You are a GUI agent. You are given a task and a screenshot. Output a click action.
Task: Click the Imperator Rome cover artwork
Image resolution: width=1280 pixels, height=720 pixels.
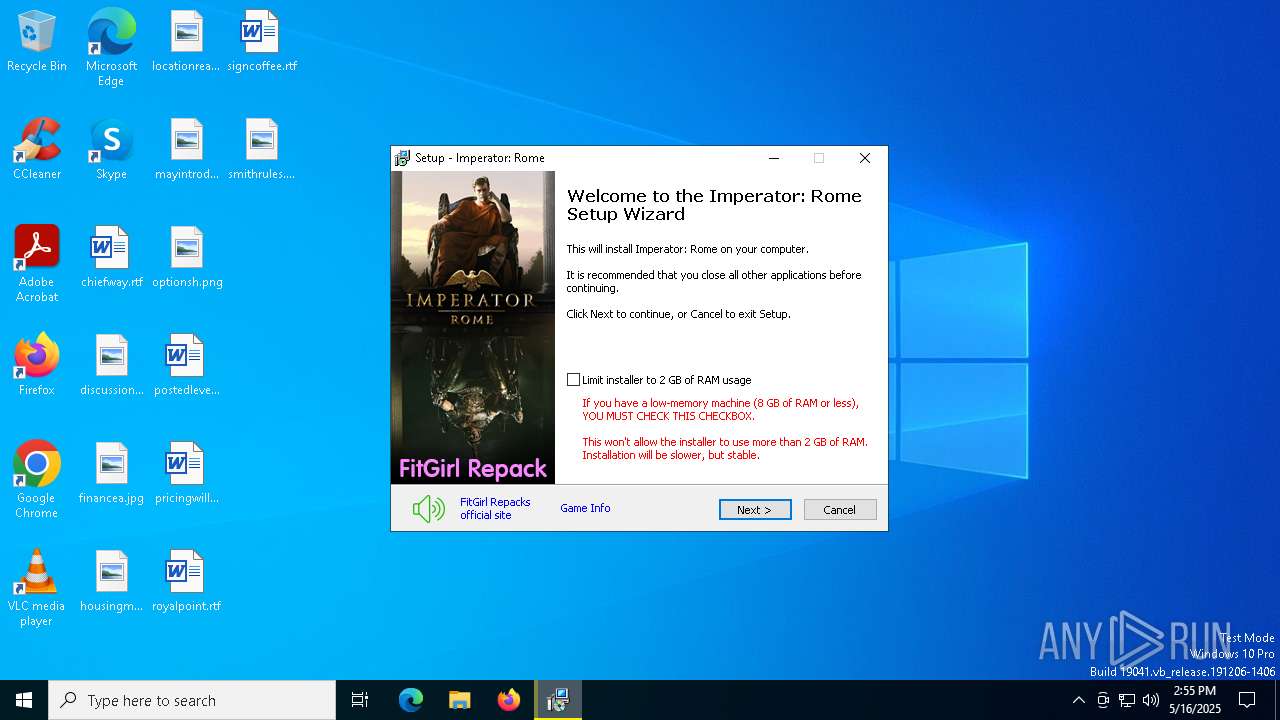click(x=473, y=327)
